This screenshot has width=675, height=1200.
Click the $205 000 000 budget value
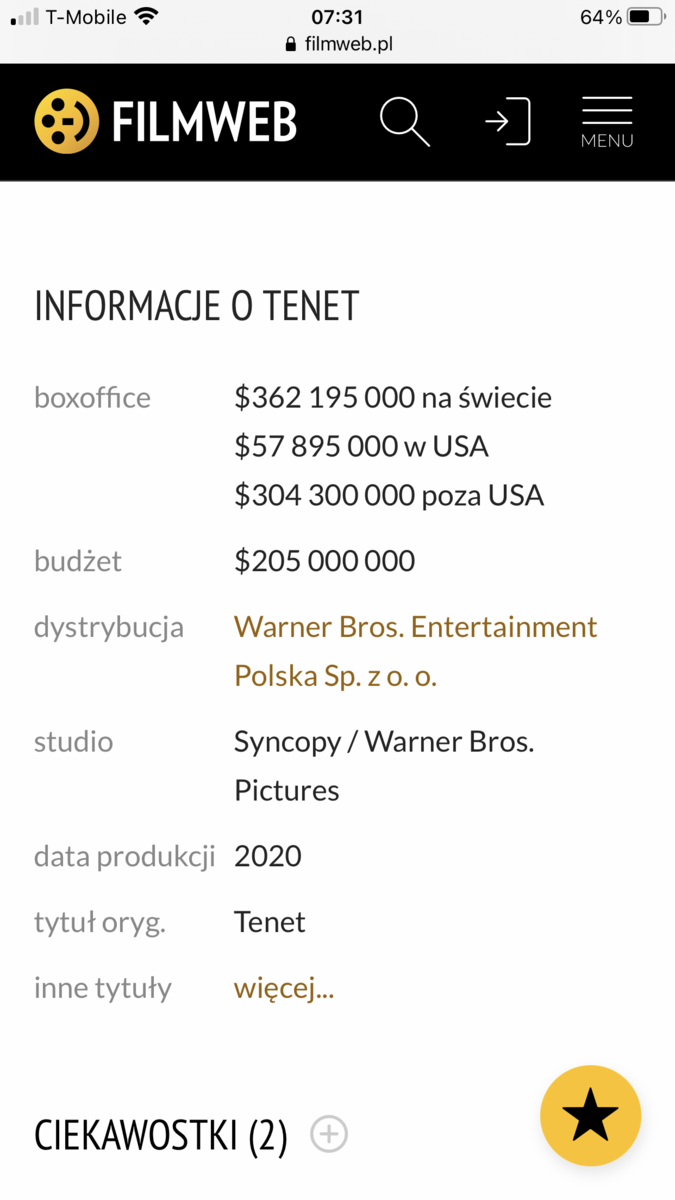click(x=325, y=561)
